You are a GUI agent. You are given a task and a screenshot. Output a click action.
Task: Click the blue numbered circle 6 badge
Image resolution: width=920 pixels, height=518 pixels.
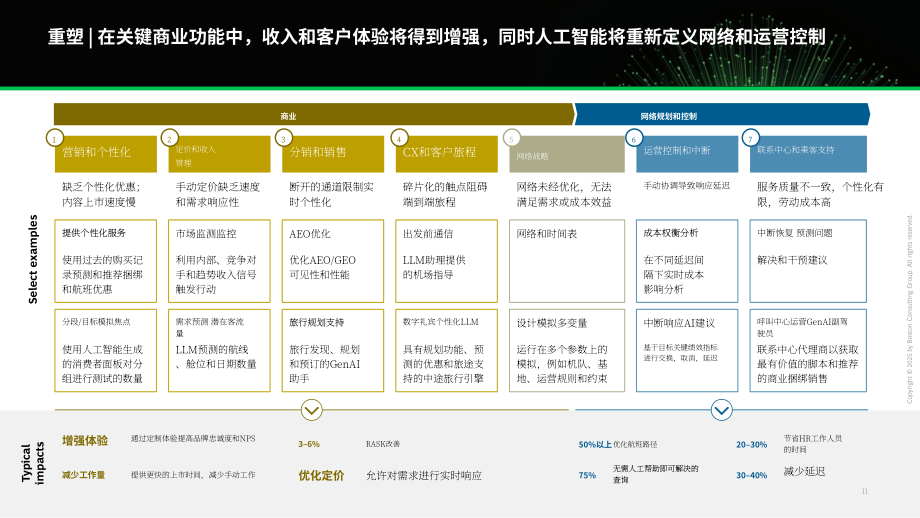click(634, 139)
